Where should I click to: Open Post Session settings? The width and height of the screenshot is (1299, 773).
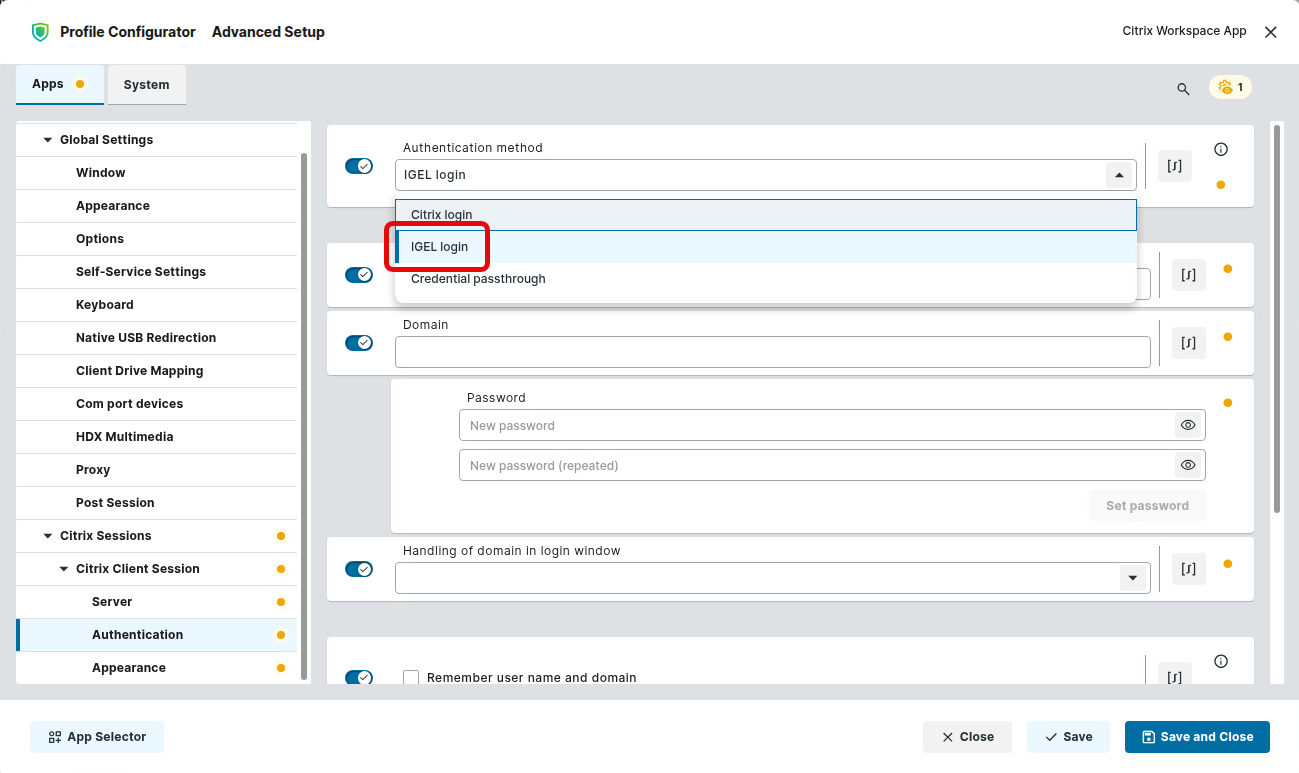pyautogui.click(x=157, y=503)
